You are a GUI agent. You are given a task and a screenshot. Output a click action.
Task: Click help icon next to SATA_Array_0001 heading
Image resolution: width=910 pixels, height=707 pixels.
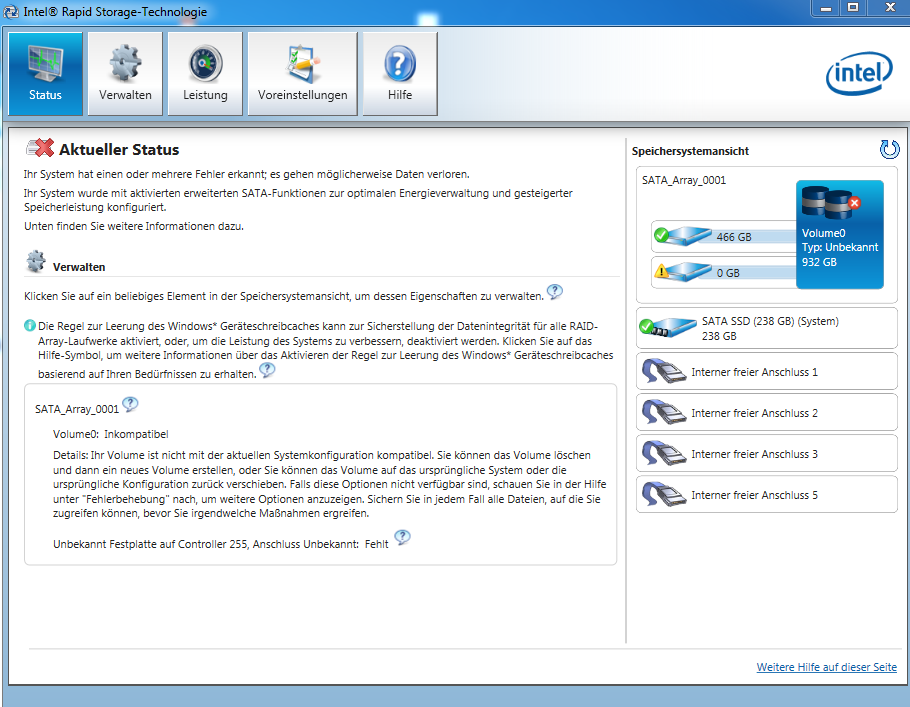pos(130,404)
